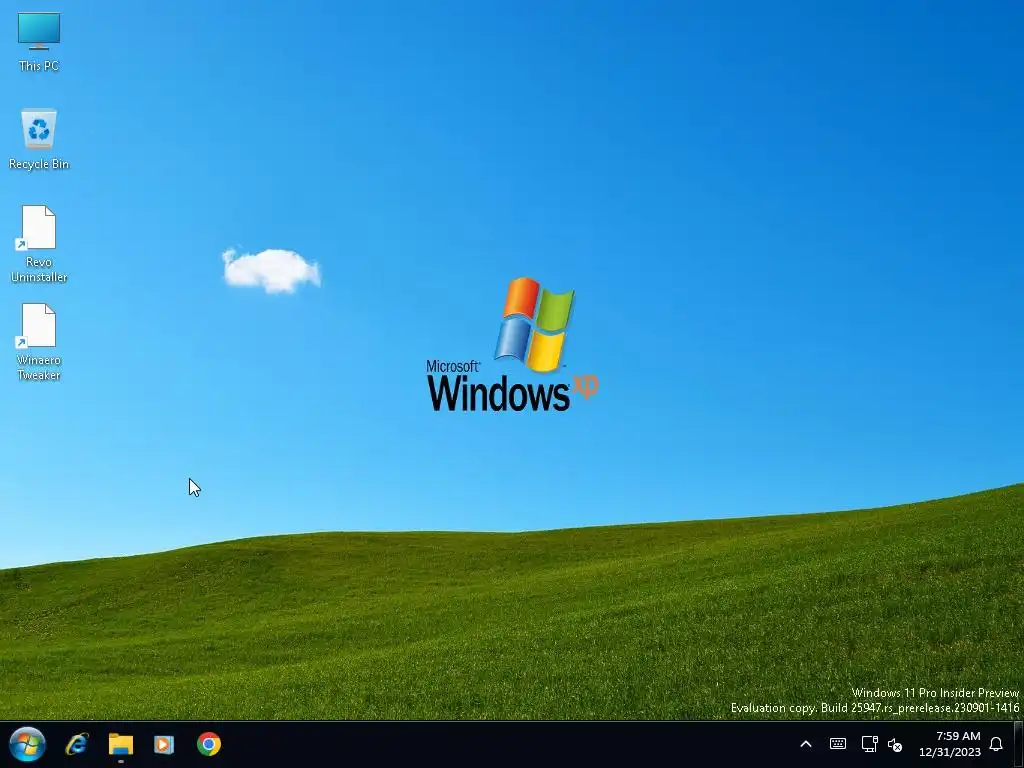
Task: Open the touch keyboard tray icon
Action: (x=838, y=744)
